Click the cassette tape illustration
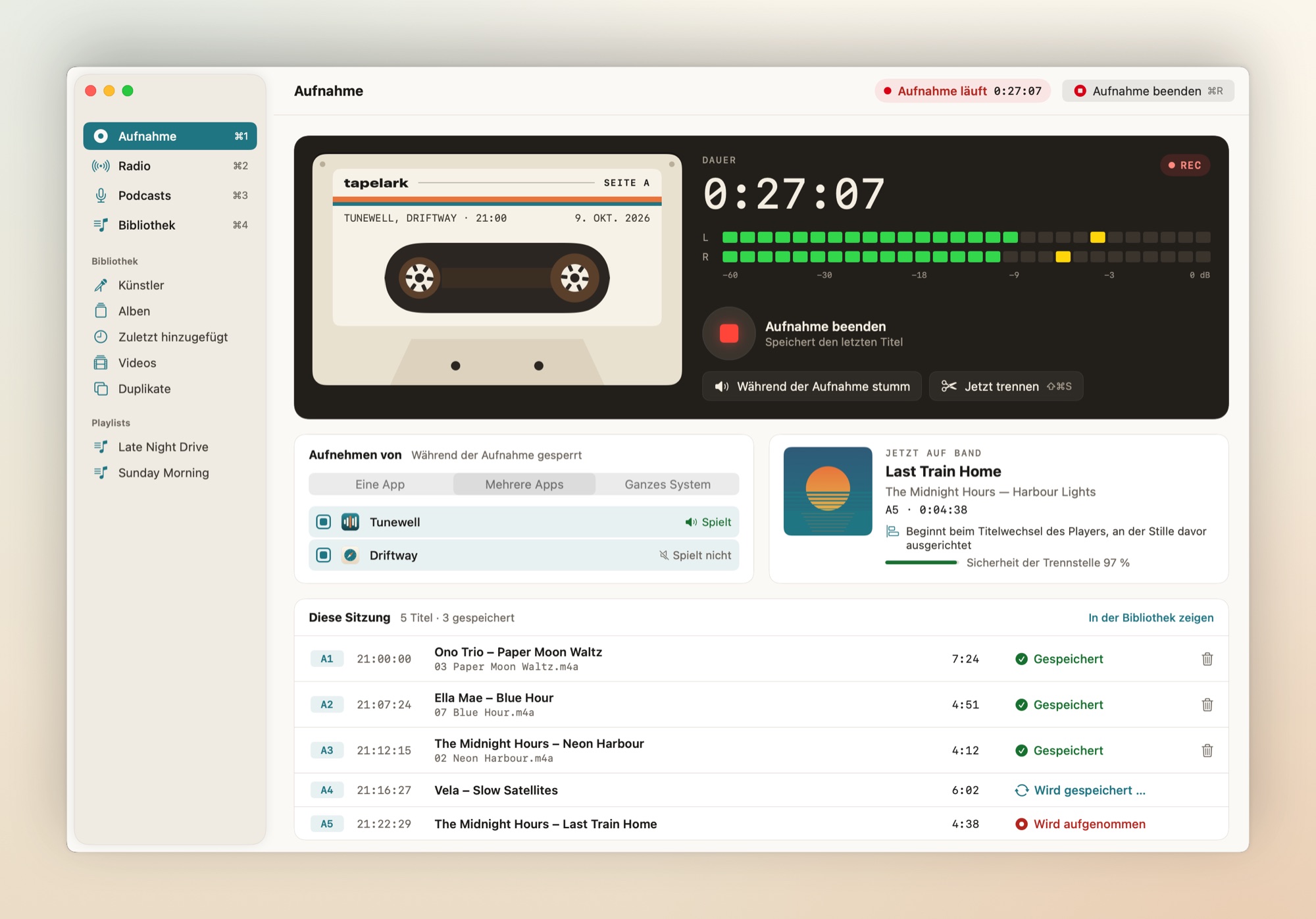 click(x=497, y=269)
